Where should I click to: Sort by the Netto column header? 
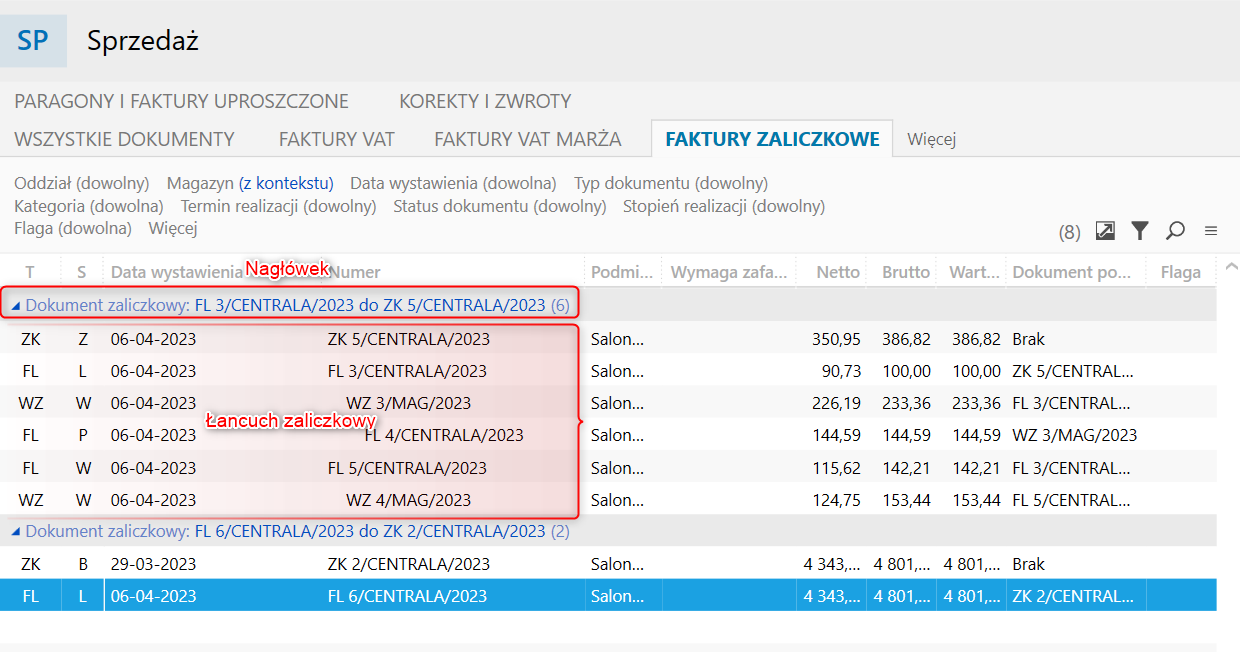pos(838,272)
